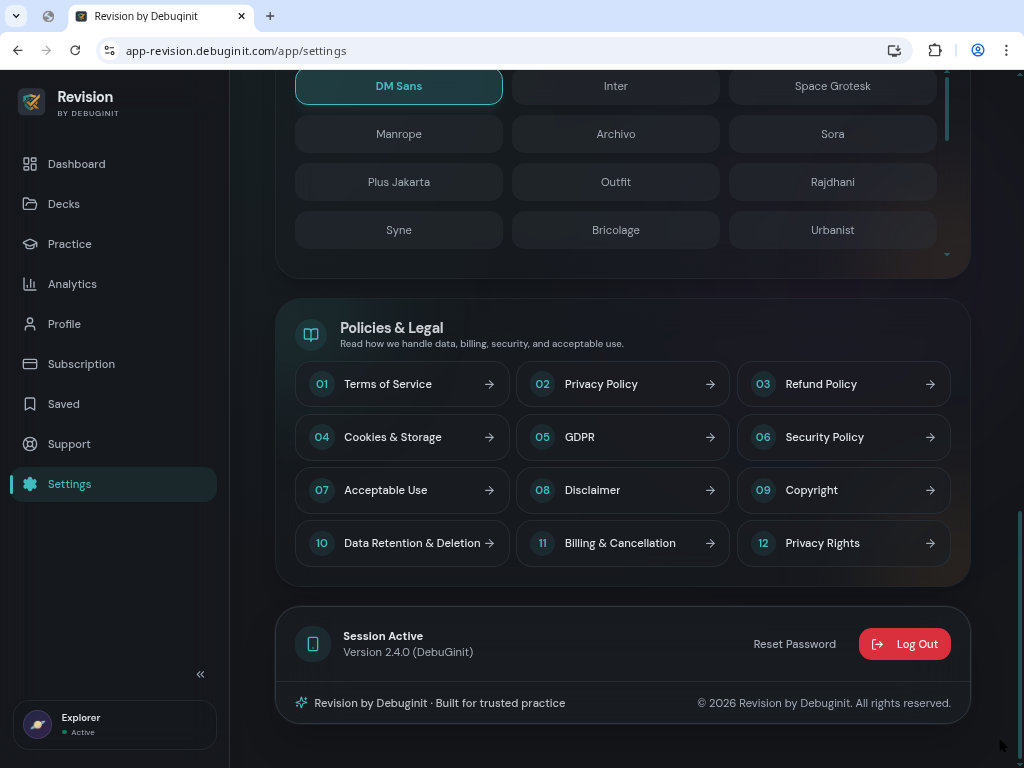Open Practice using its sidebar icon

coord(29,244)
